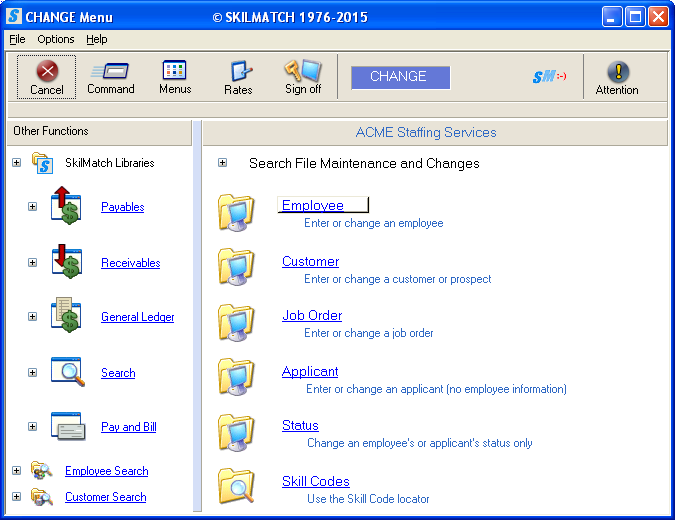Click the Employee Search folder icon
The width and height of the screenshot is (675, 520).
pos(41,470)
